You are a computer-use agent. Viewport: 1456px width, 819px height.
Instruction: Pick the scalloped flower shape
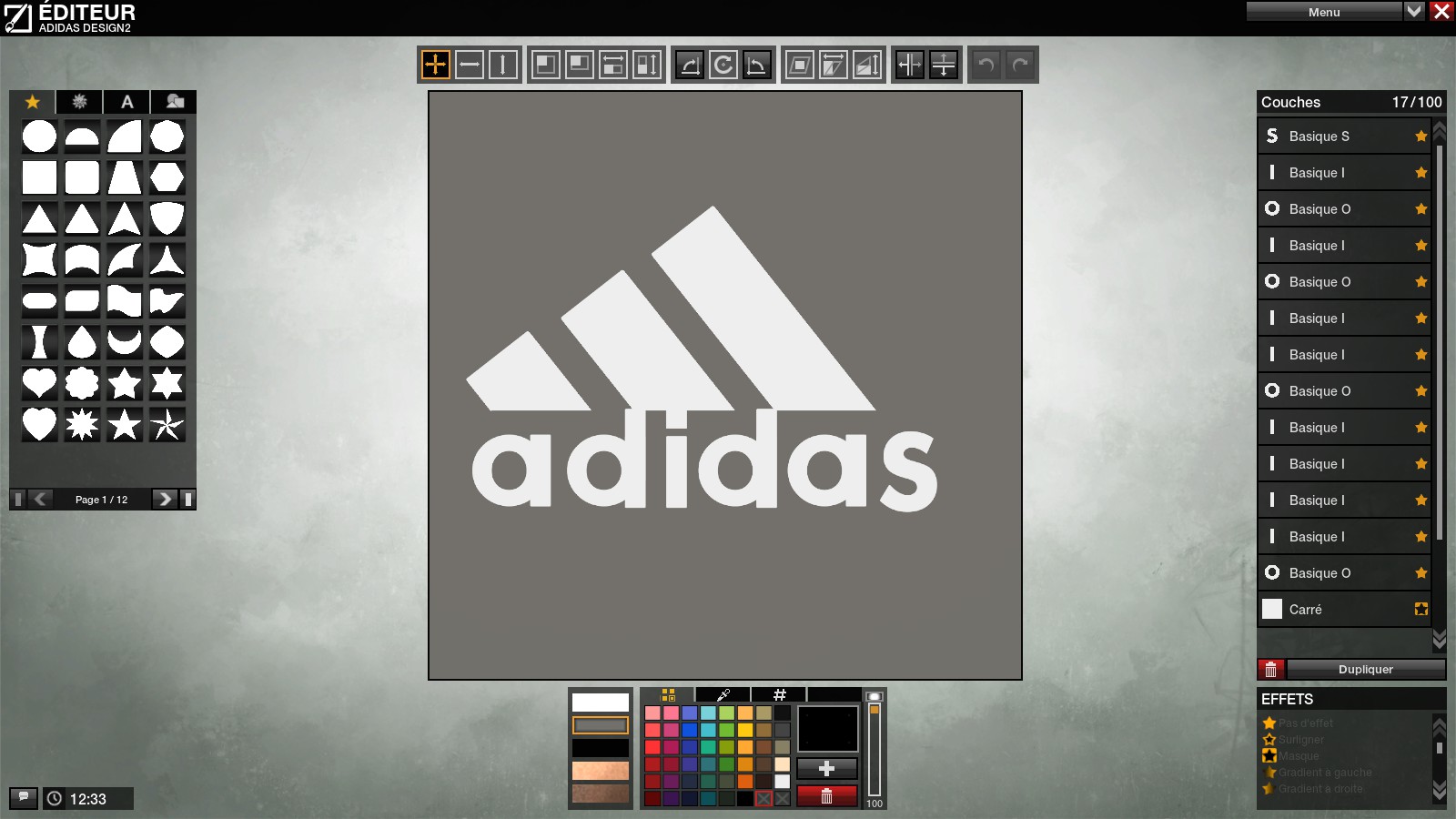[82, 383]
